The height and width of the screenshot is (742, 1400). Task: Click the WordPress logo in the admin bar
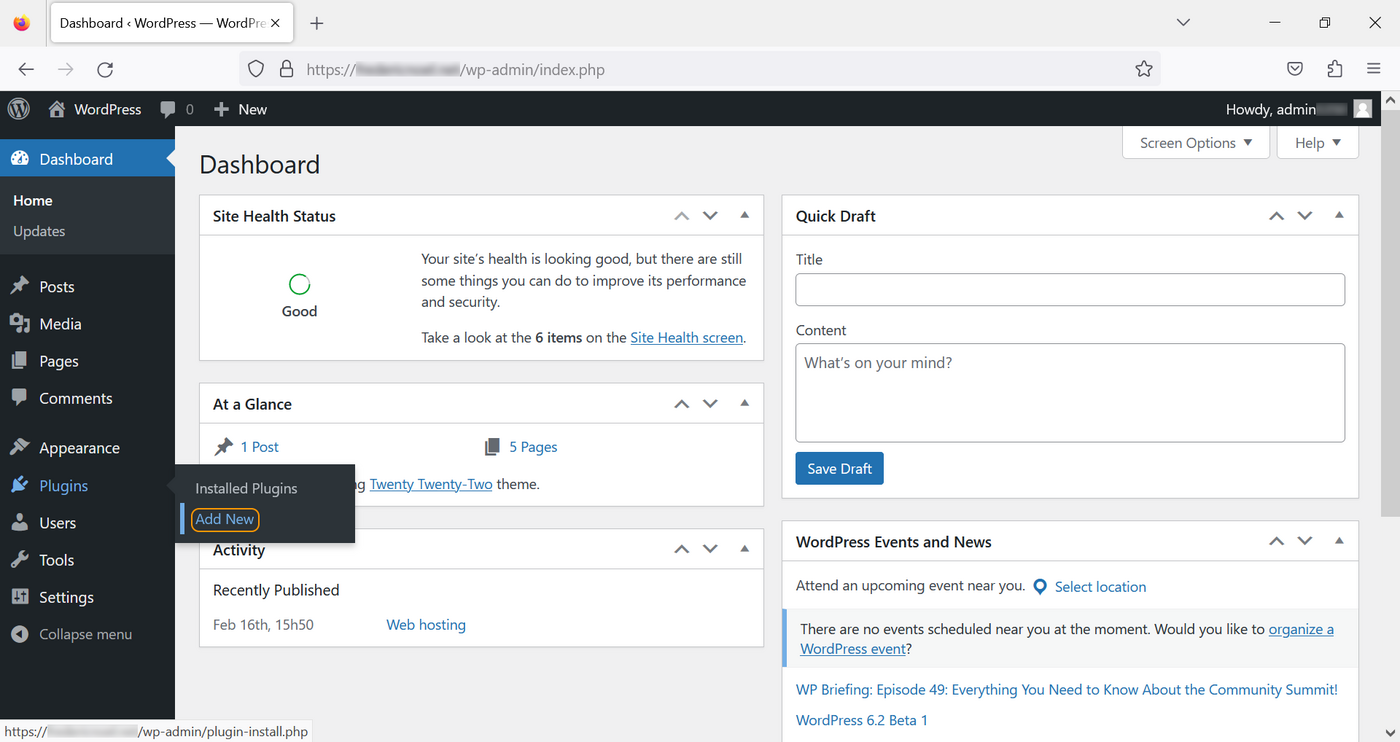point(18,109)
